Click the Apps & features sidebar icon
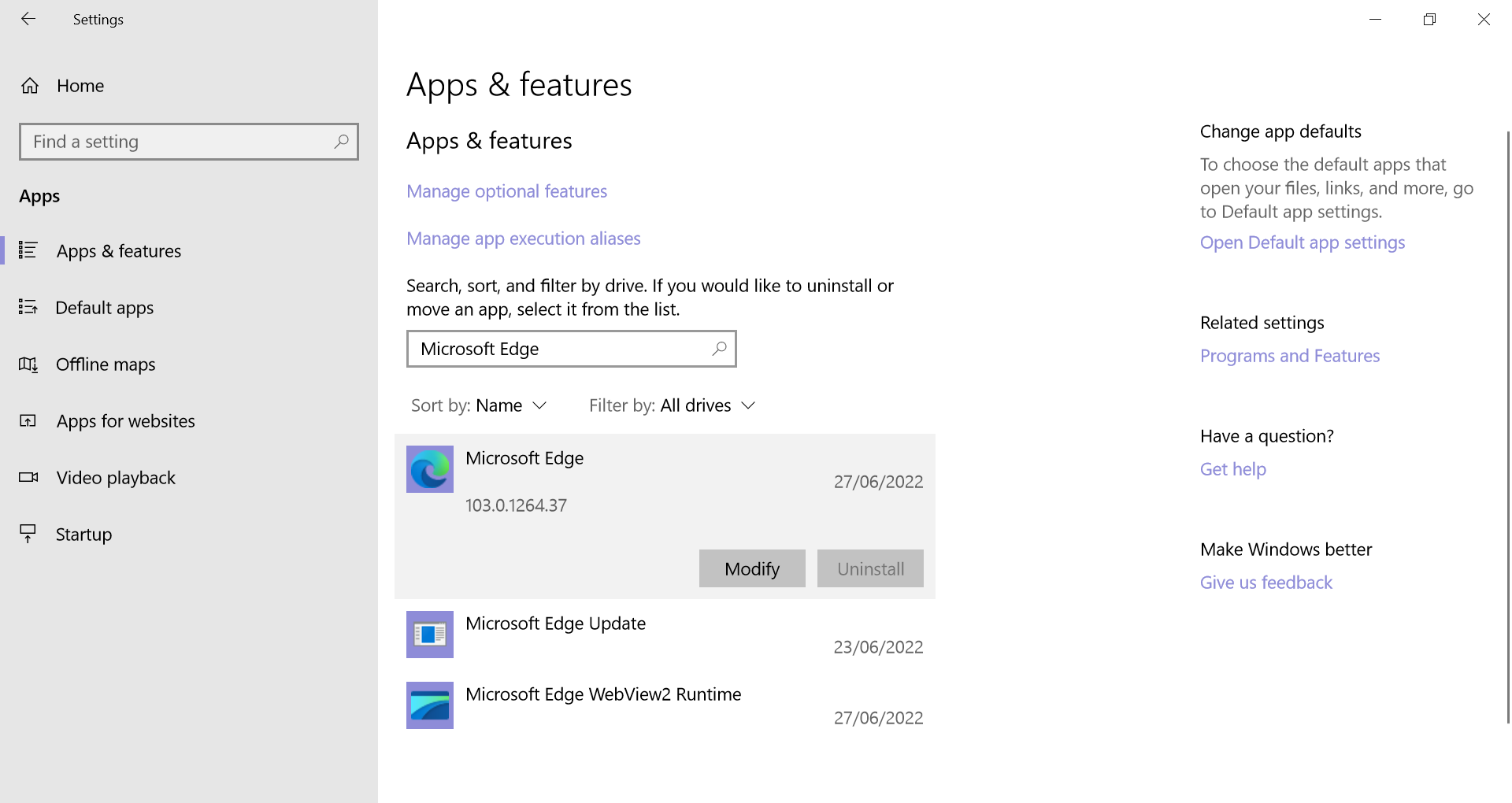Image resolution: width=1512 pixels, height=803 pixels. click(x=28, y=250)
